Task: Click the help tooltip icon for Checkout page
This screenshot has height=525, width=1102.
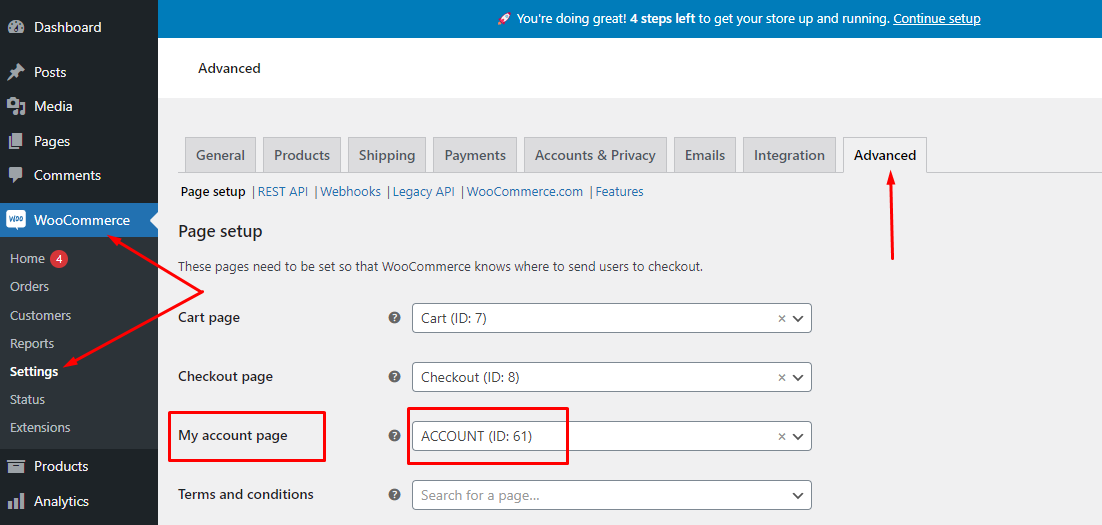Action: (x=394, y=377)
